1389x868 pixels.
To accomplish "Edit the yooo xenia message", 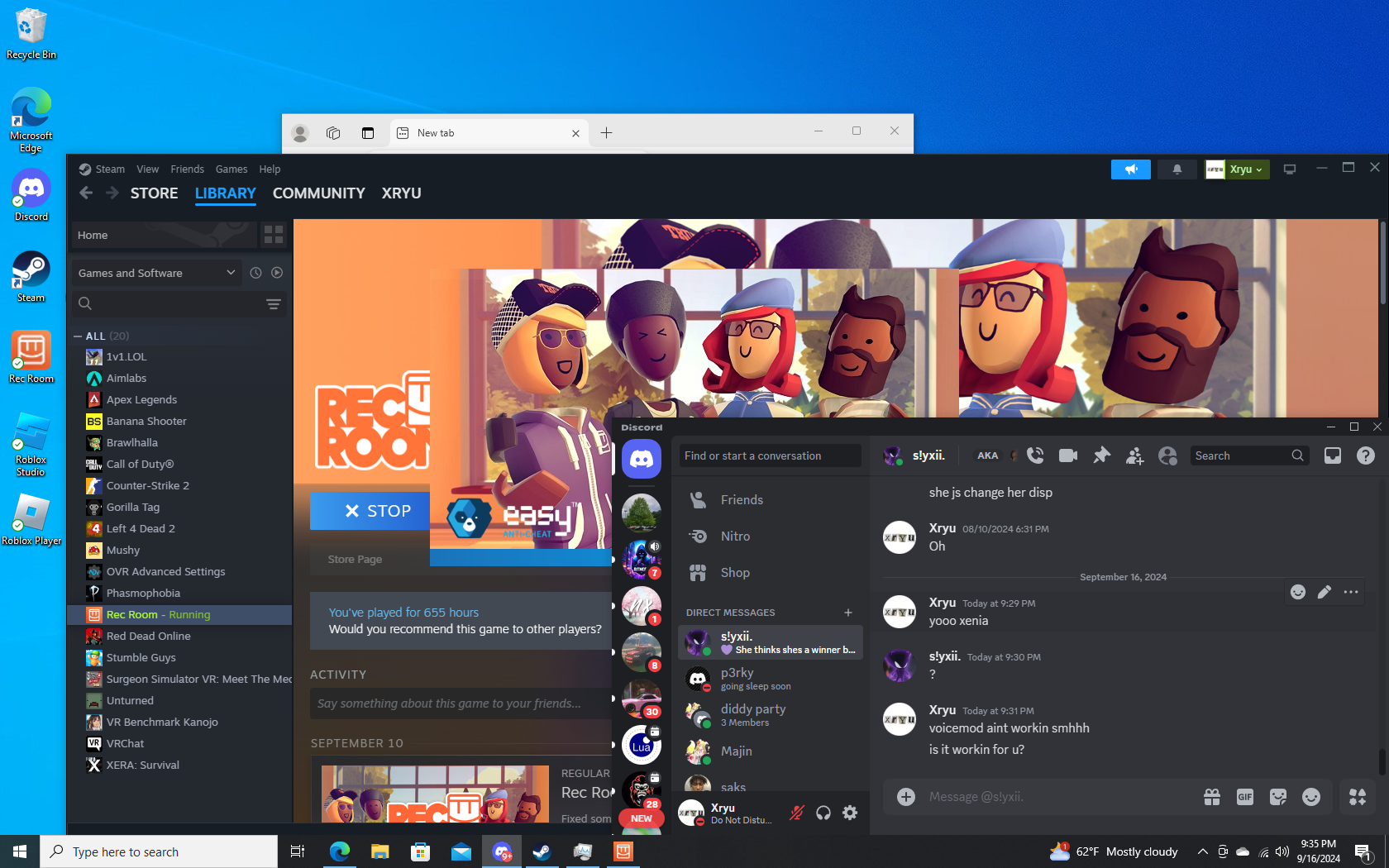I will tap(1325, 592).
